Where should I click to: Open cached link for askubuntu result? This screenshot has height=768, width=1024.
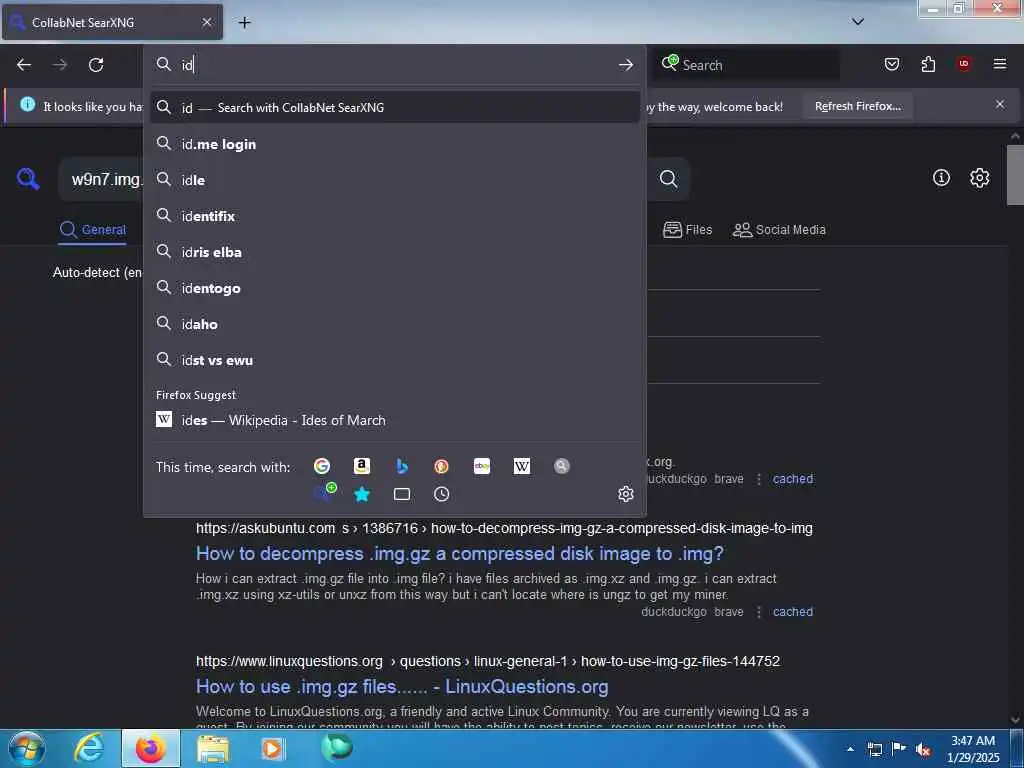(793, 612)
